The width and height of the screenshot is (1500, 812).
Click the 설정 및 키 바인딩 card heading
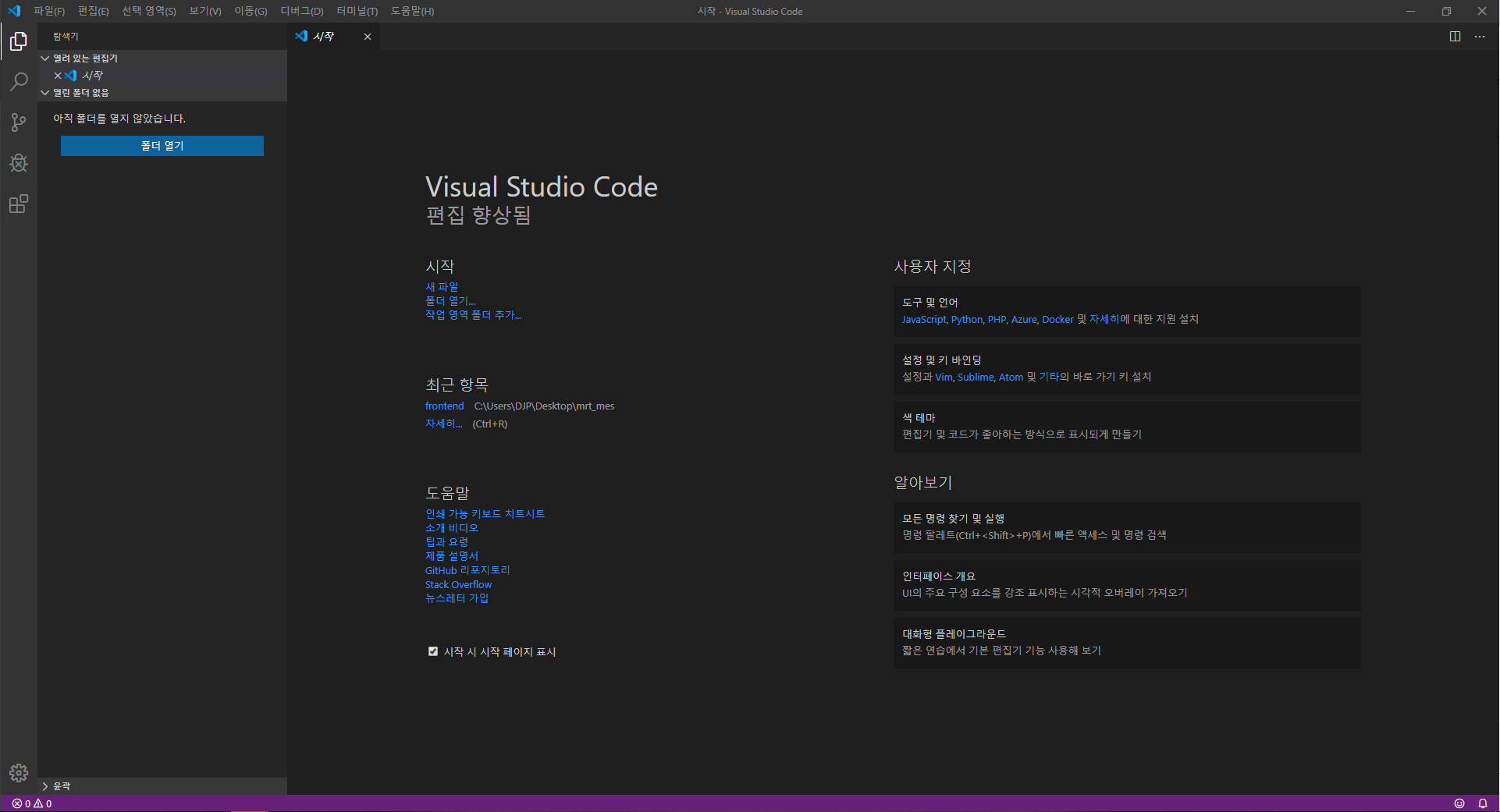coord(942,360)
